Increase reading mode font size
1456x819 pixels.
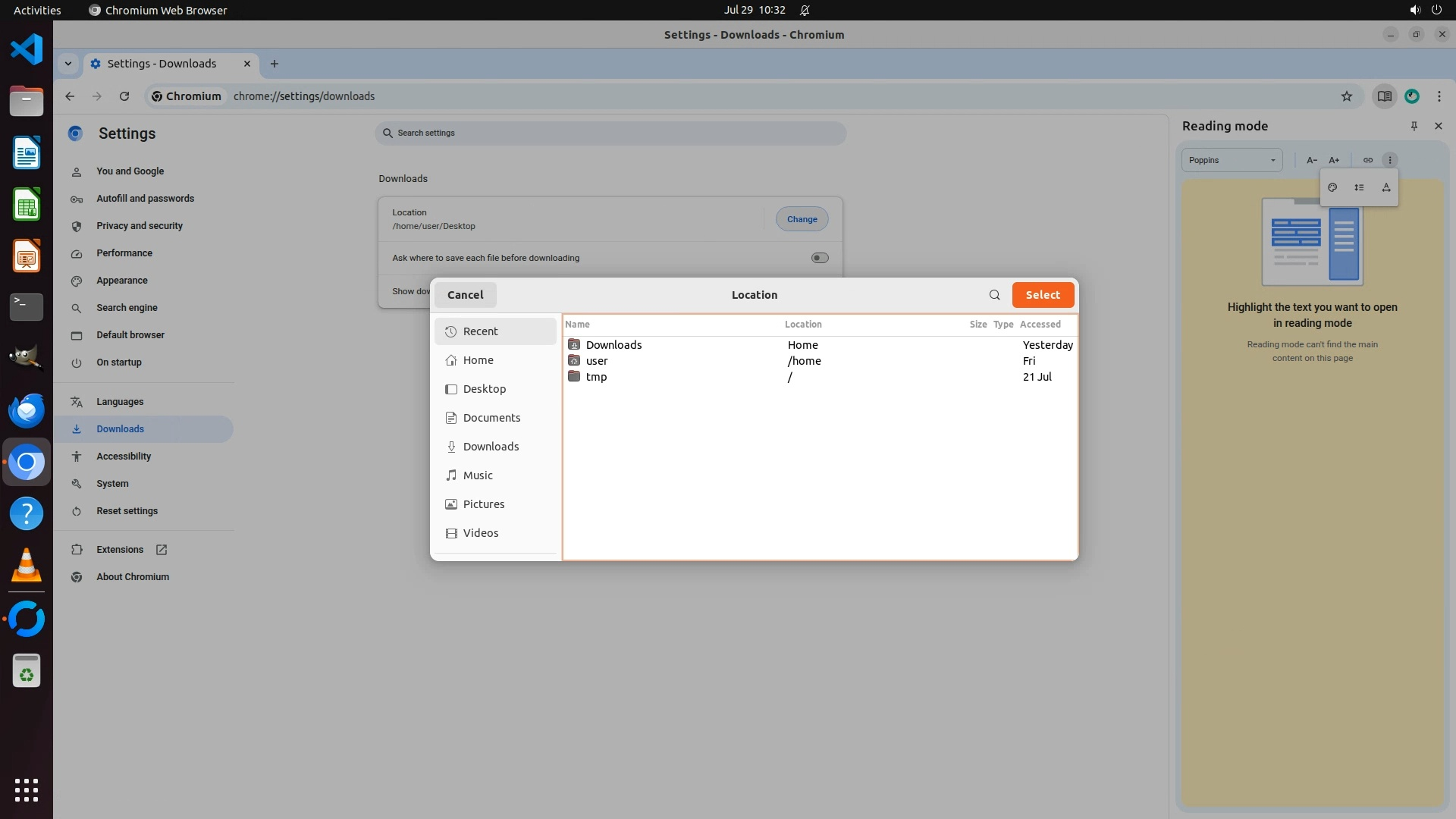coord(1334,160)
